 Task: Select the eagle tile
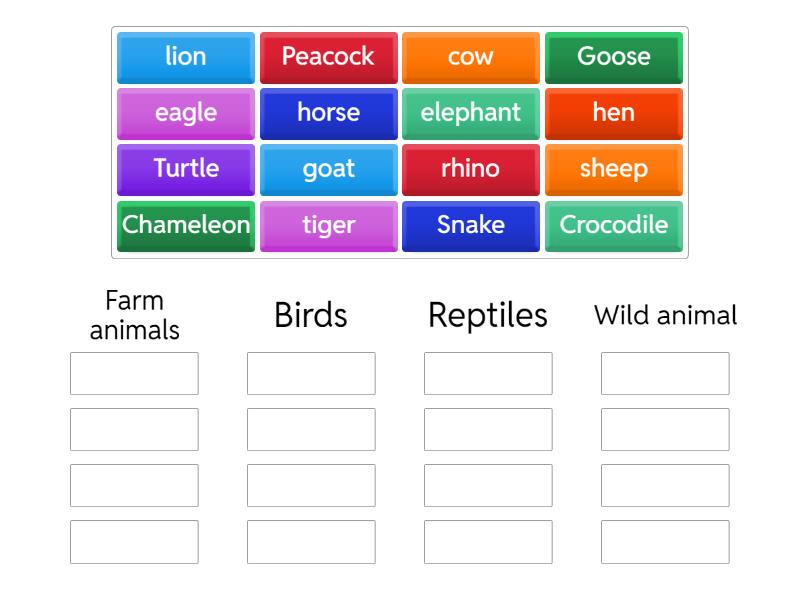pyautogui.click(x=185, y=113)
